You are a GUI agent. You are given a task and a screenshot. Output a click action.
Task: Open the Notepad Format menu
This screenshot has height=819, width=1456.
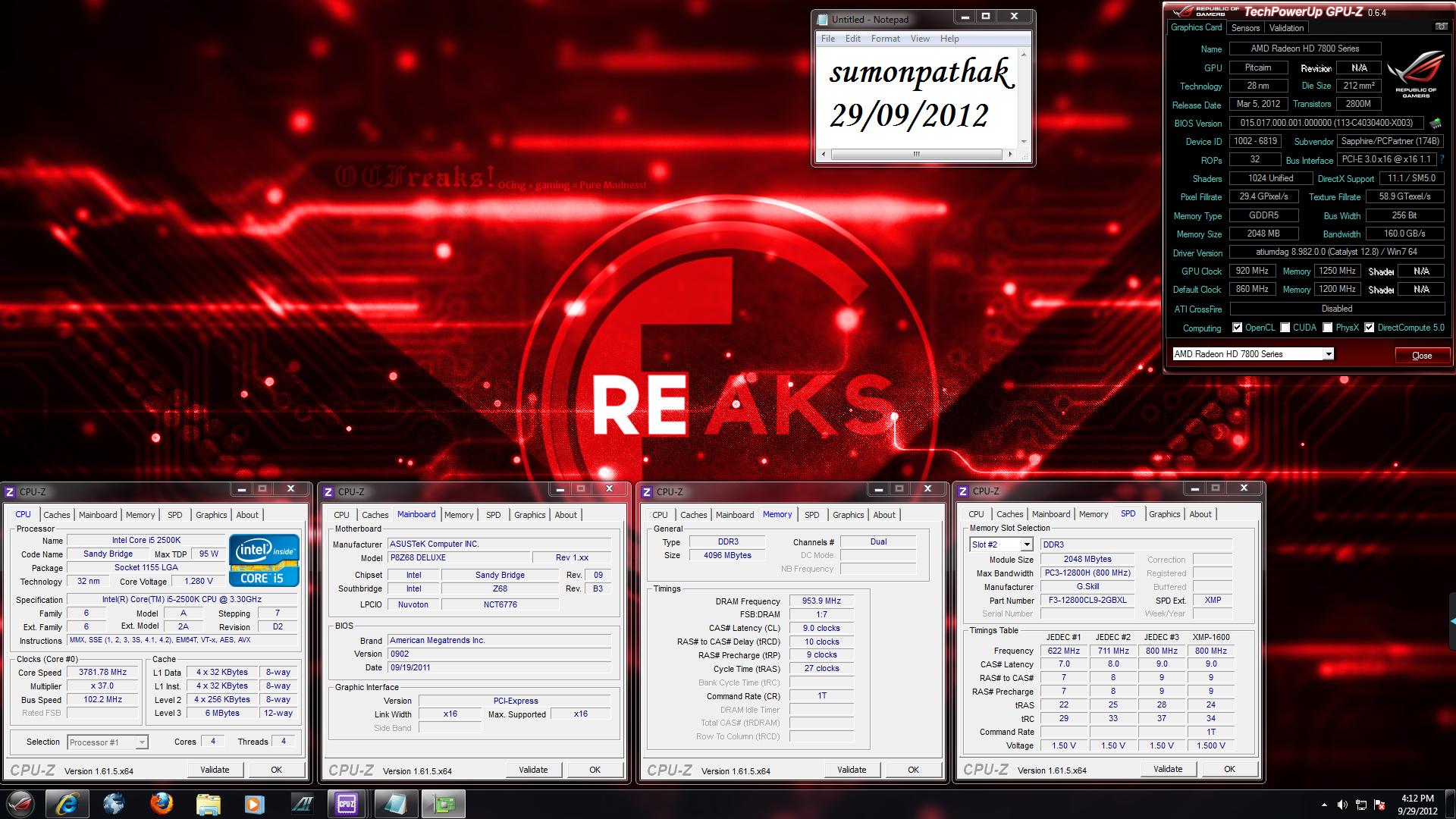pyautogui.click(x=885, y=39)
